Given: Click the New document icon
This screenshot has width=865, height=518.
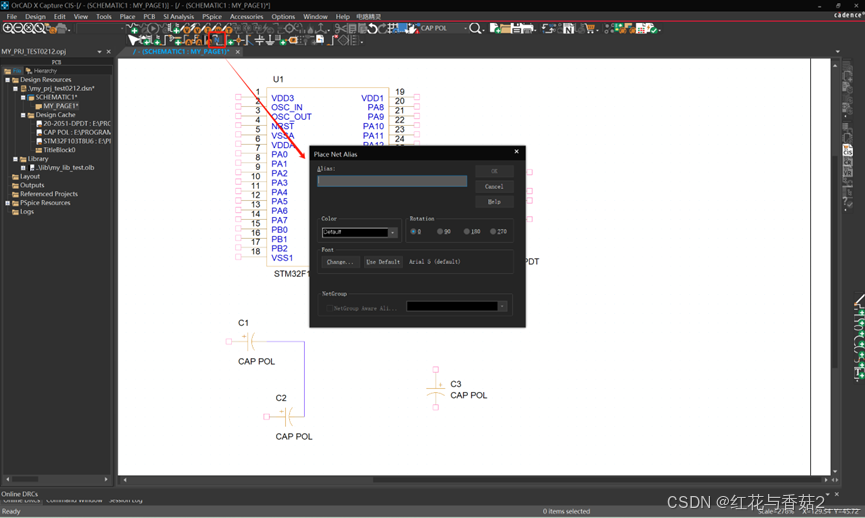Looking at the screenshot, I should (x=495, y=28).
